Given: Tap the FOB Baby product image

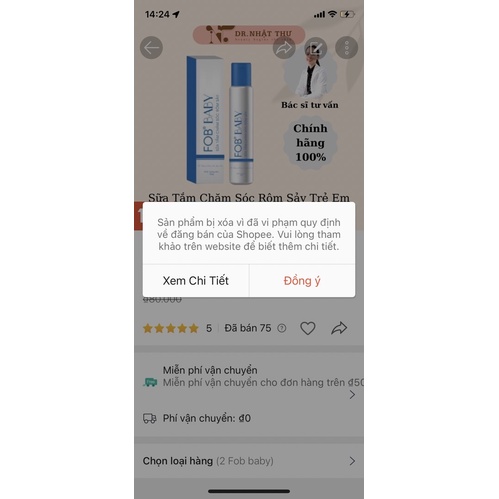Looking at the screenshot, I should click(x=220, y=121).
